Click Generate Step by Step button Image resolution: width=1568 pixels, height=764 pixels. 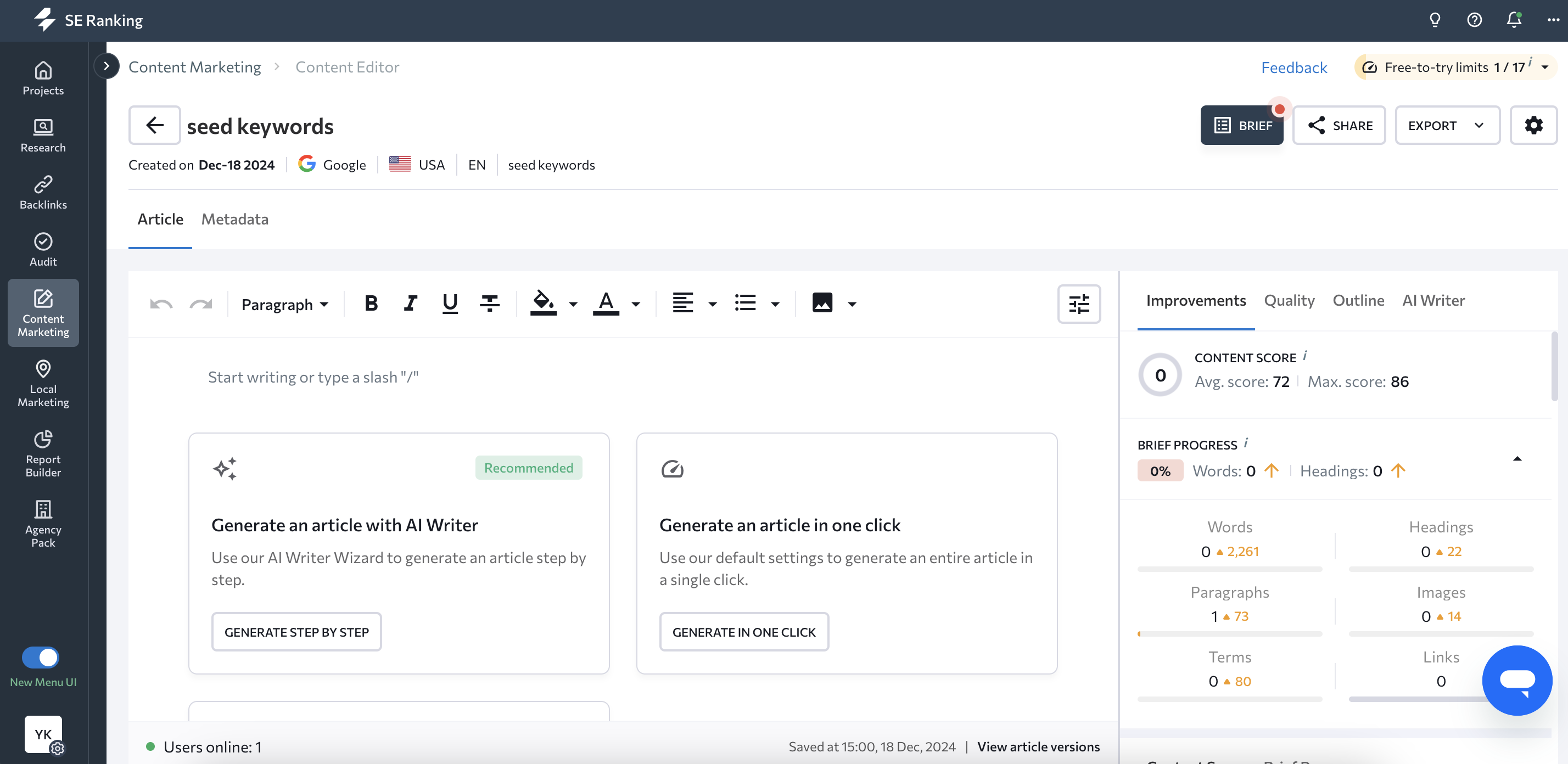pos(296,632)
